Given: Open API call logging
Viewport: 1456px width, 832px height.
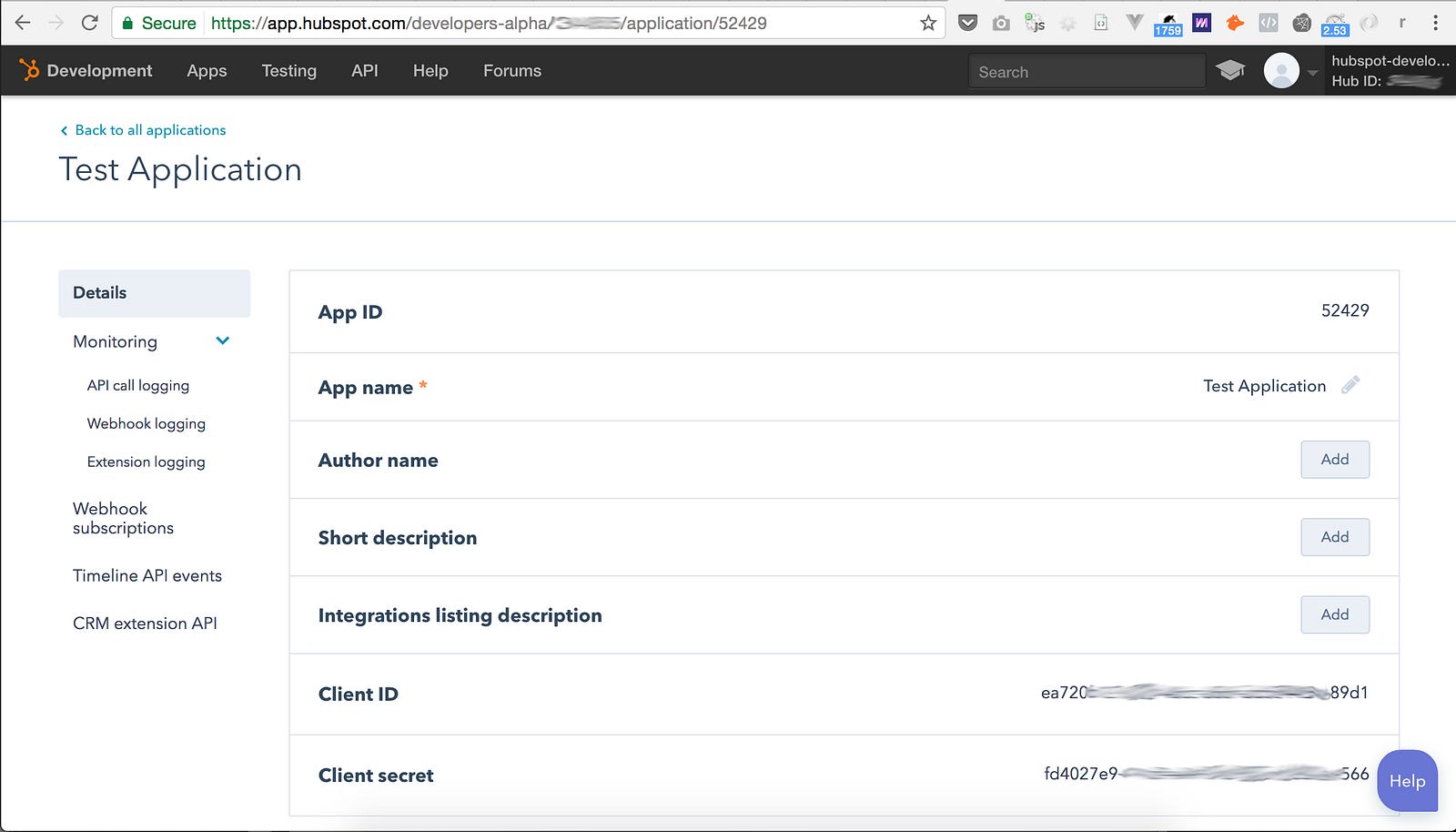Looking at the screenshot, I should click(x=138, y=385).
